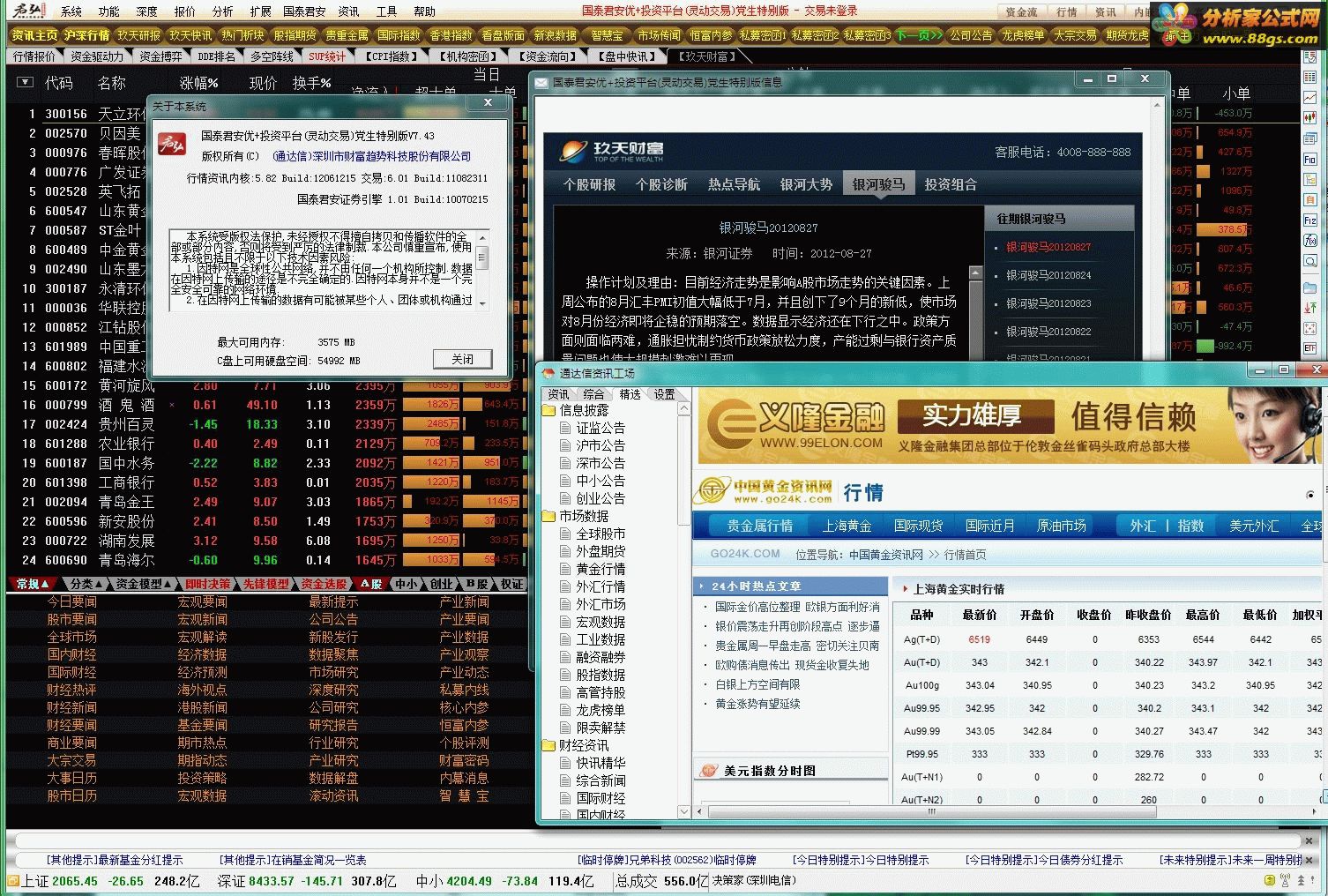This screenshot has width=1328, height=896.
Task: Click the F12 trading icon in right sidebar
Action: (x=1309, y=220)
